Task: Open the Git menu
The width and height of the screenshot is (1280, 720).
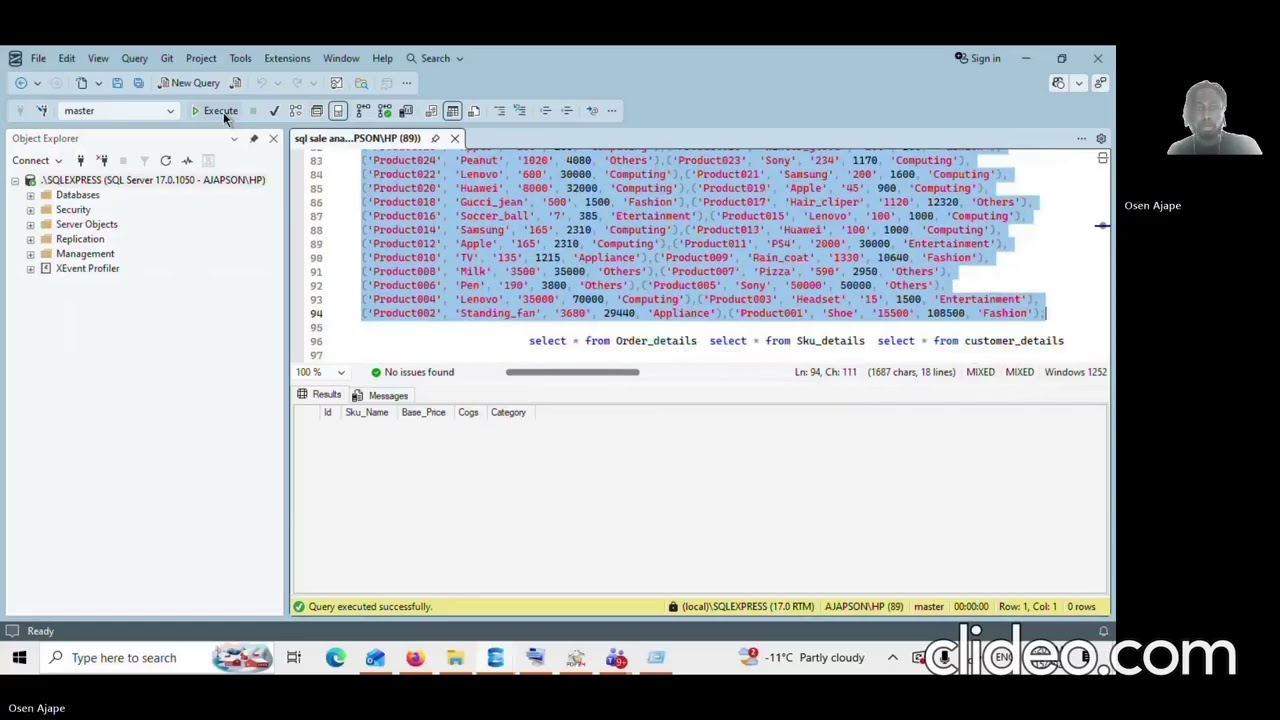Action: click(x=167, y=58)
